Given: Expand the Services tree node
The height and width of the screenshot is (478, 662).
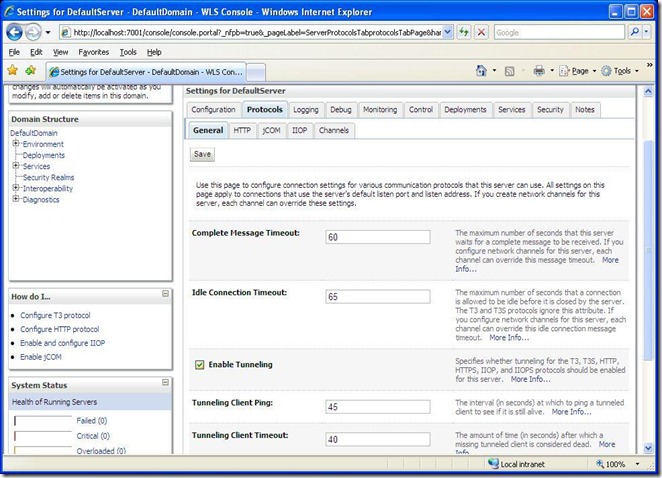Looking at the screenshot, I should pyautogui.click(x=16, y=166).
